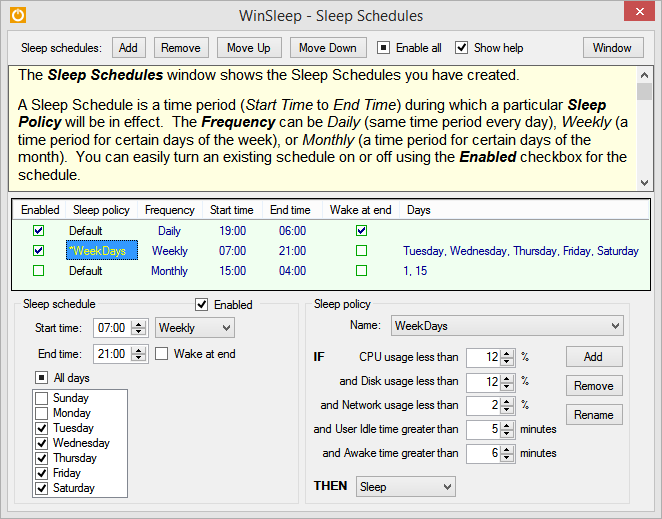The width and height of the screenshot is (662, 519).
Task: Toggle the All days checkbox
Action: [41, 378]
